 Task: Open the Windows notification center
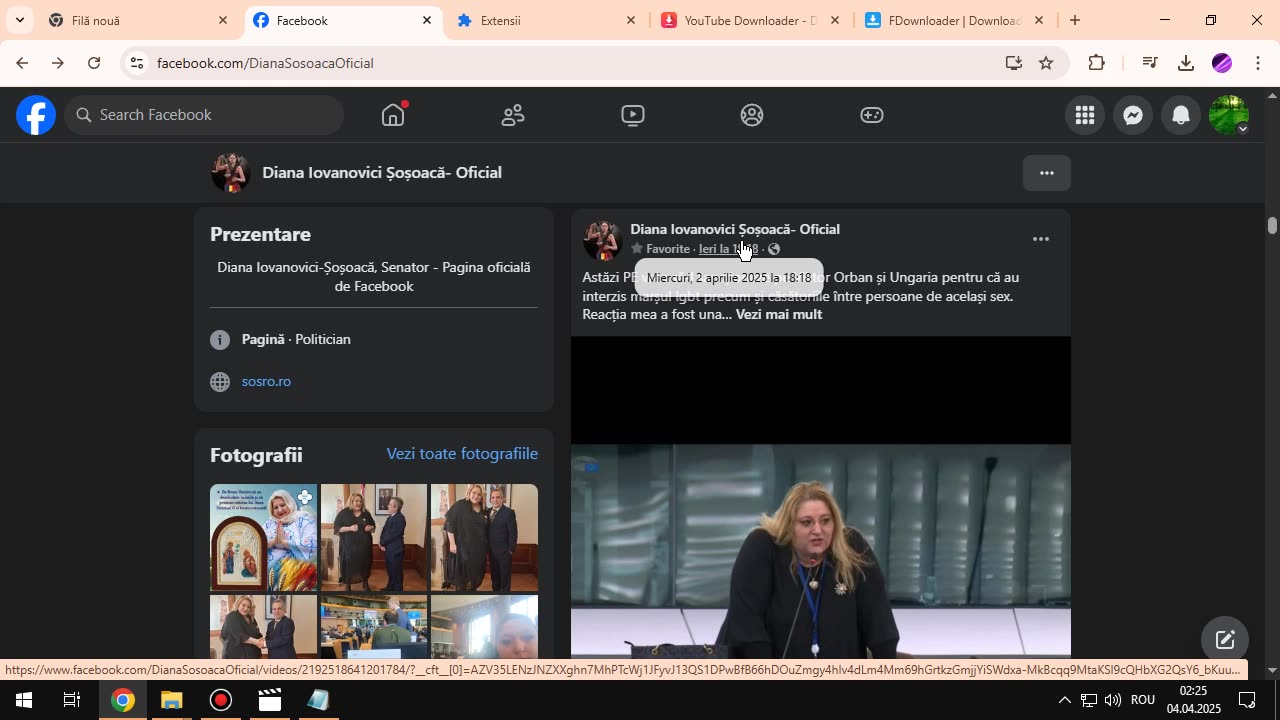coord(1247,700)
